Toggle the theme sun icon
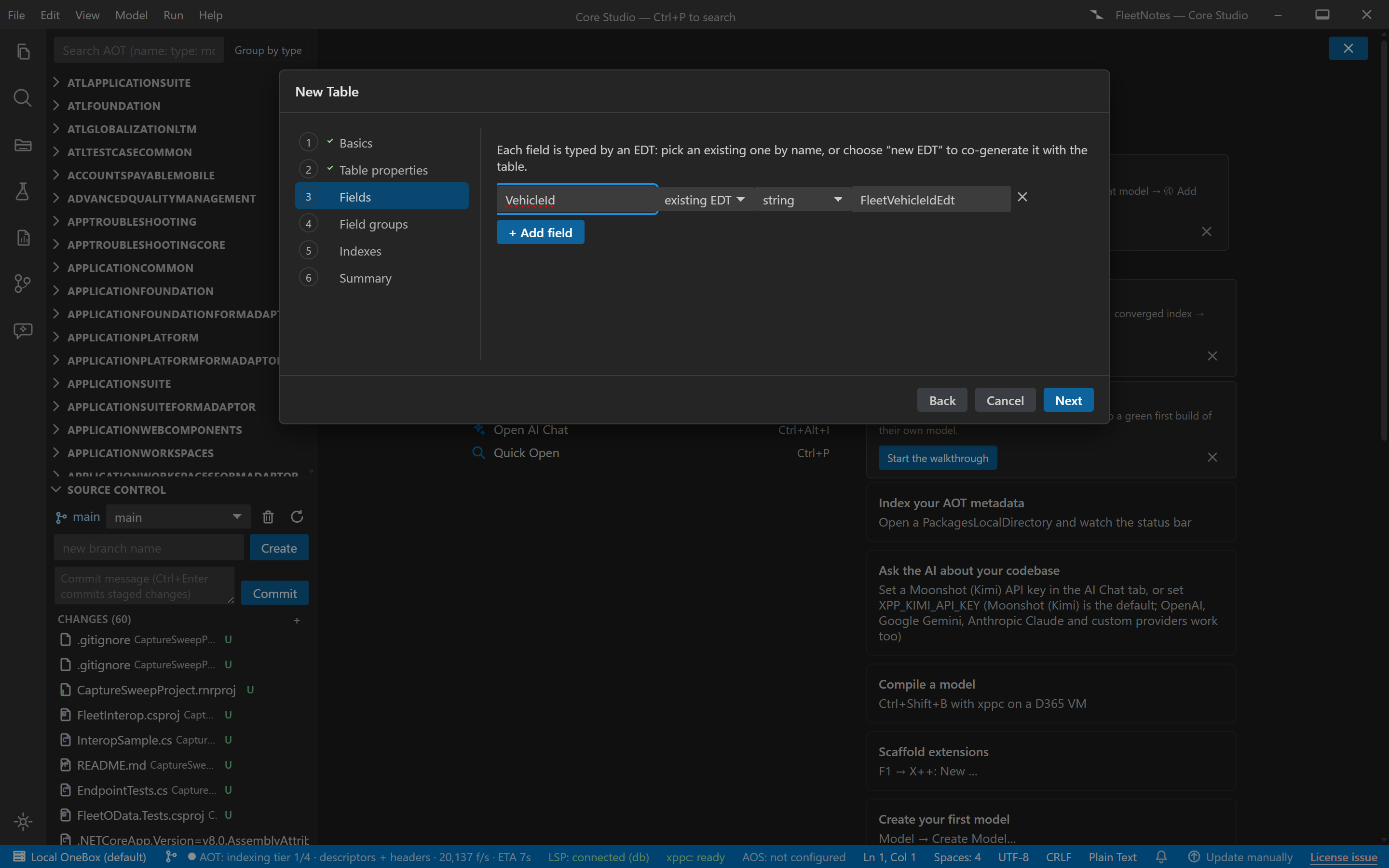This screenshot has width=1389, height=868. tap(23, 822)
